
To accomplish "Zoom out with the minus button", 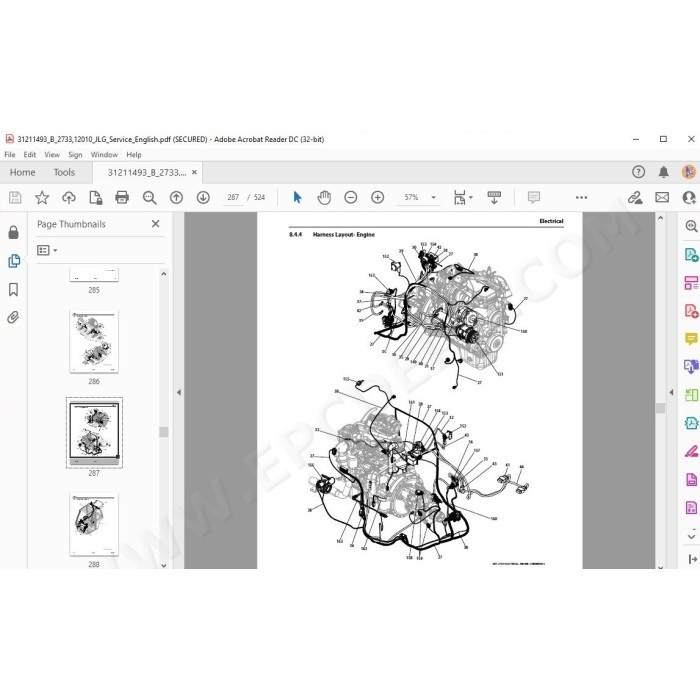I will tap(351, 197).
